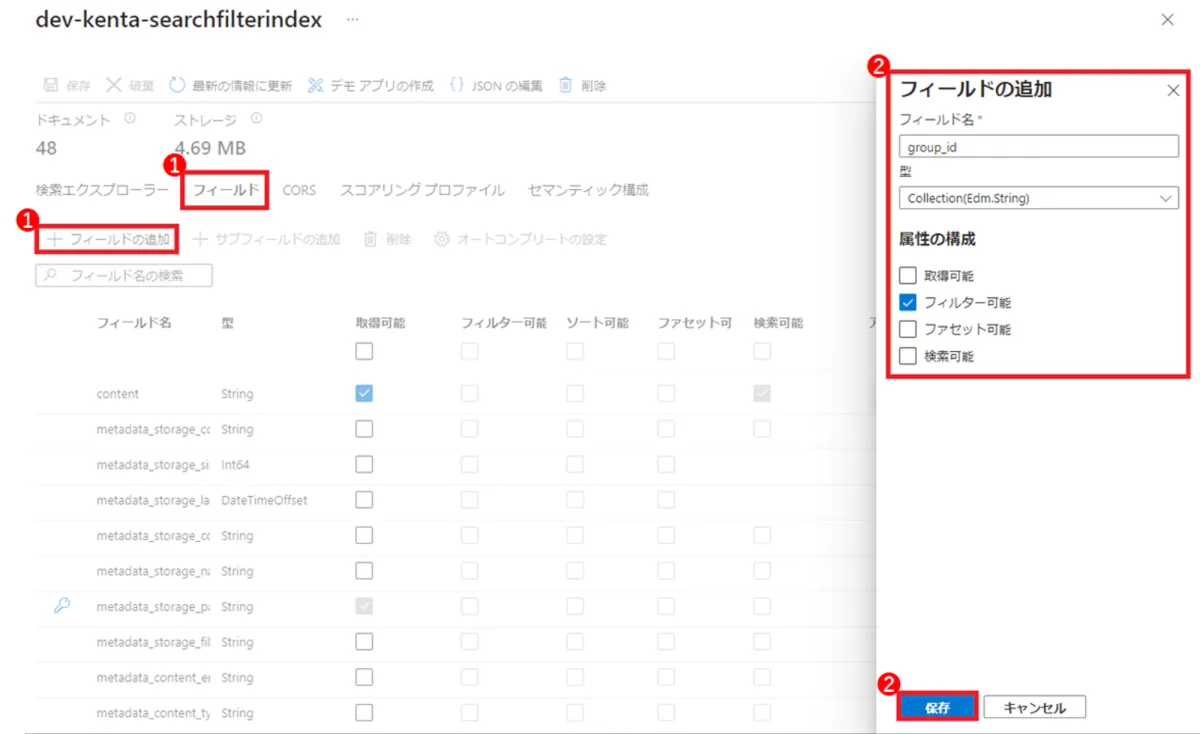The width and height of the screenshot is (1200, 734).
Task: Click the info icon next to ストレージ
Action: pos(257,119)
